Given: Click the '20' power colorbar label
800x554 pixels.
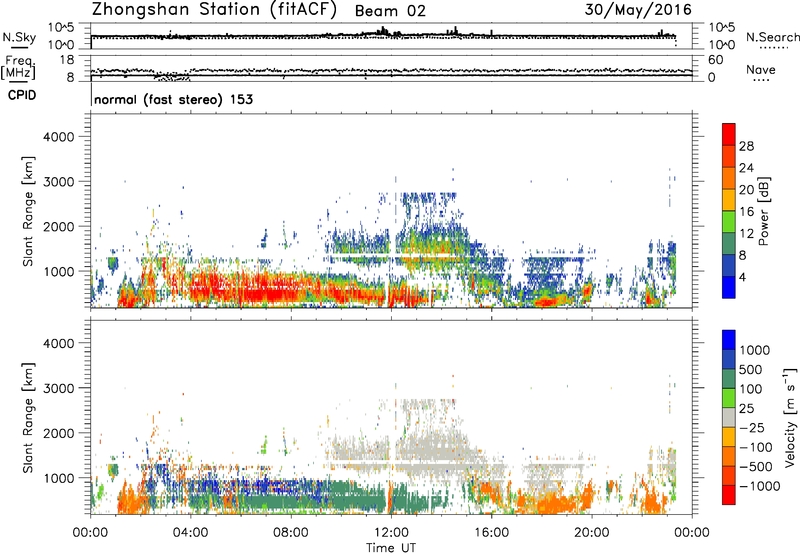Looking at the screenshot, I should coord(746,190).
